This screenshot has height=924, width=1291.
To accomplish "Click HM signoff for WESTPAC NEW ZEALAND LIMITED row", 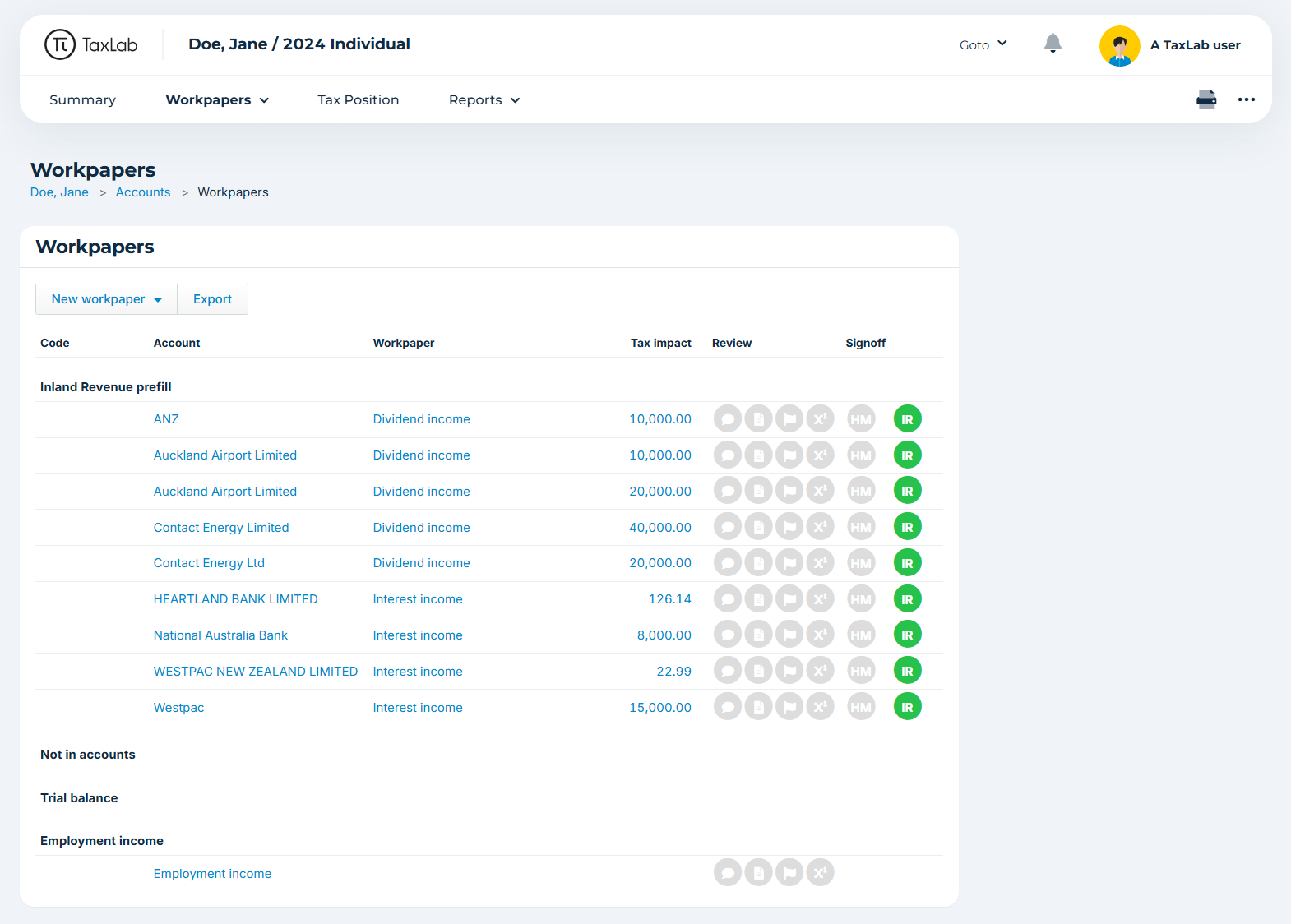I will [861, 671].
